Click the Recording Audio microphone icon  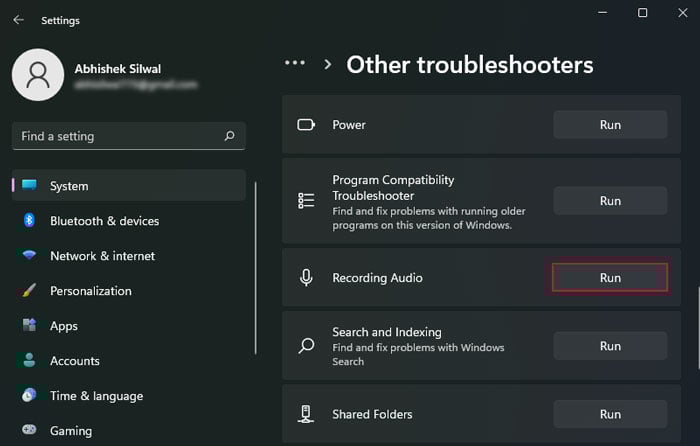tap(306, 278)
